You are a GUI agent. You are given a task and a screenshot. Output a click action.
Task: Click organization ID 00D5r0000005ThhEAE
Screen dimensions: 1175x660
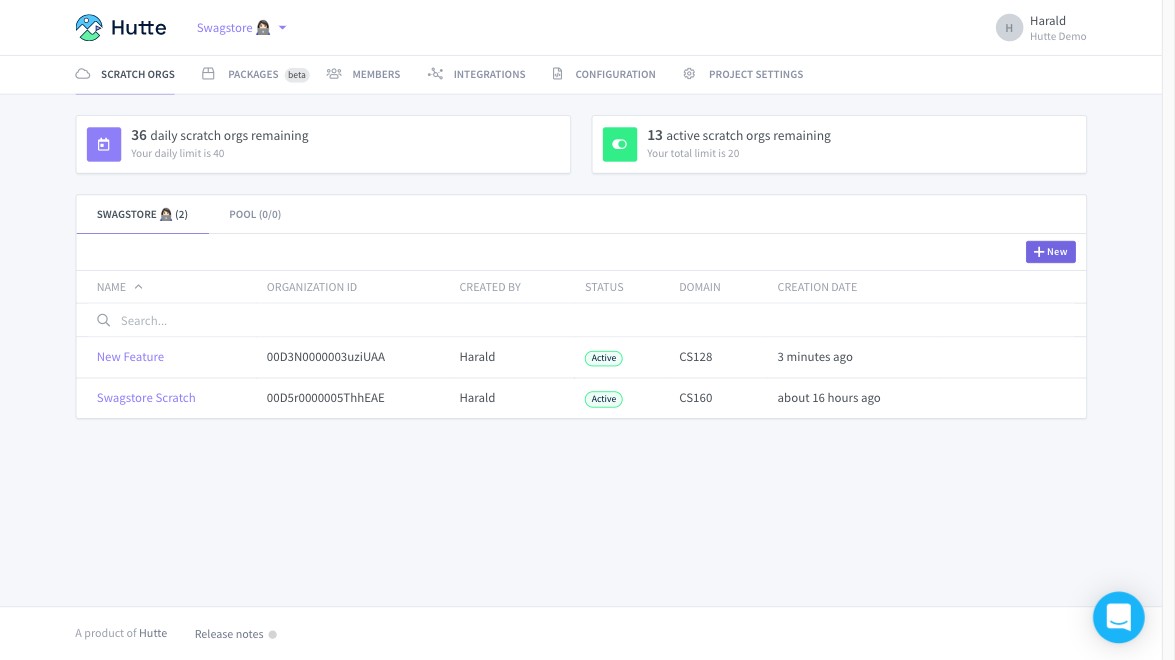pos(326,398)
